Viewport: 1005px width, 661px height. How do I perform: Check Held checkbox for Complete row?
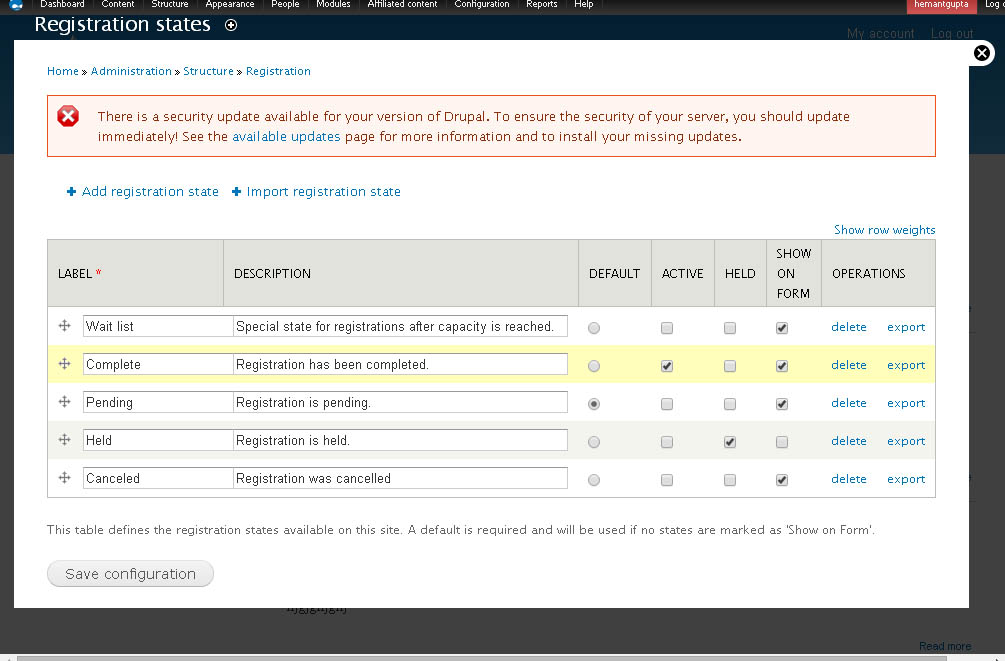pyautogui.click(x=730, y=366)
